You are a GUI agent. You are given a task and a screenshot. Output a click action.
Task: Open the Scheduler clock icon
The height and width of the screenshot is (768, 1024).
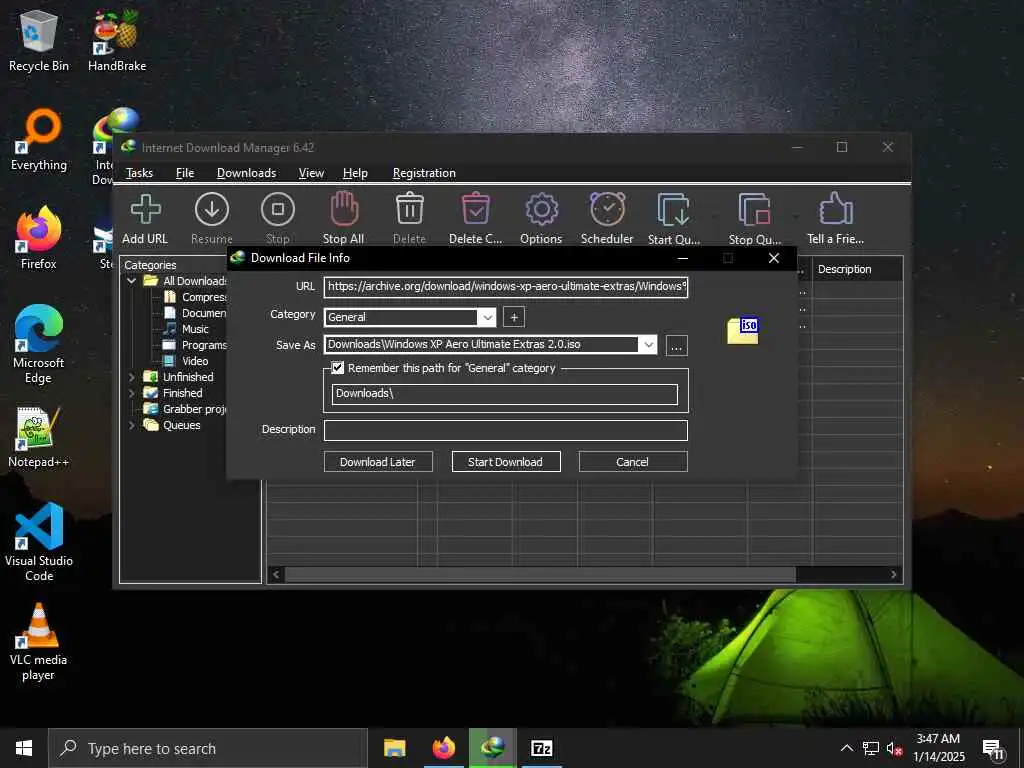607,210
